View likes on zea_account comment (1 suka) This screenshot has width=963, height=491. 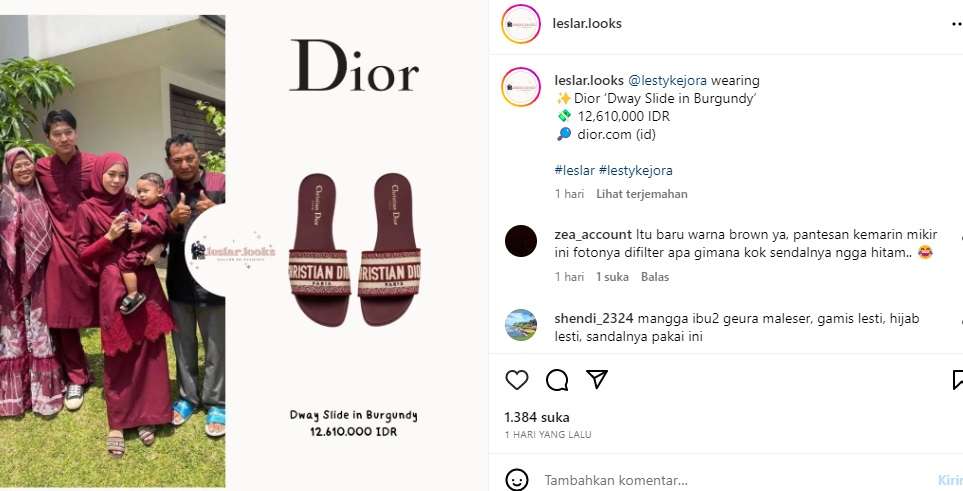pos(612,277)
